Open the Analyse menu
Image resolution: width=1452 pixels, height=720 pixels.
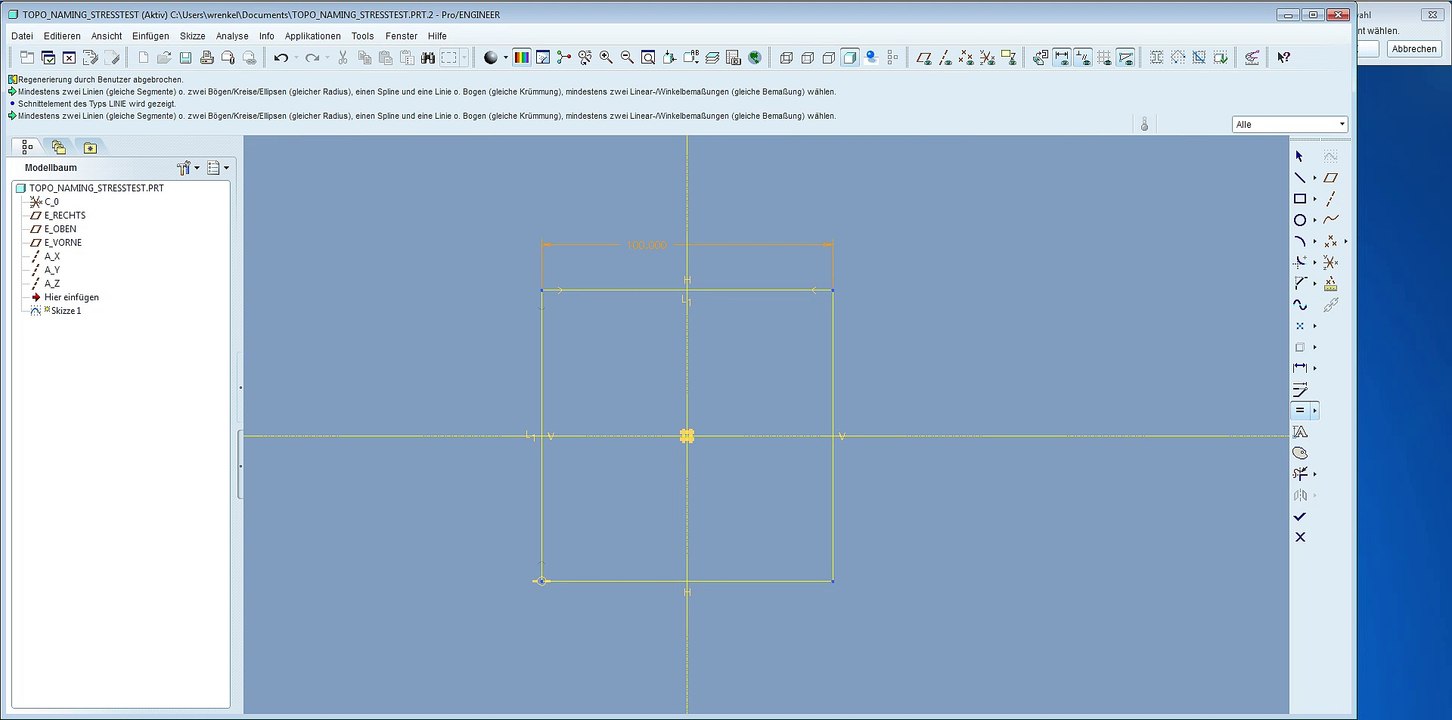point(232,36)
